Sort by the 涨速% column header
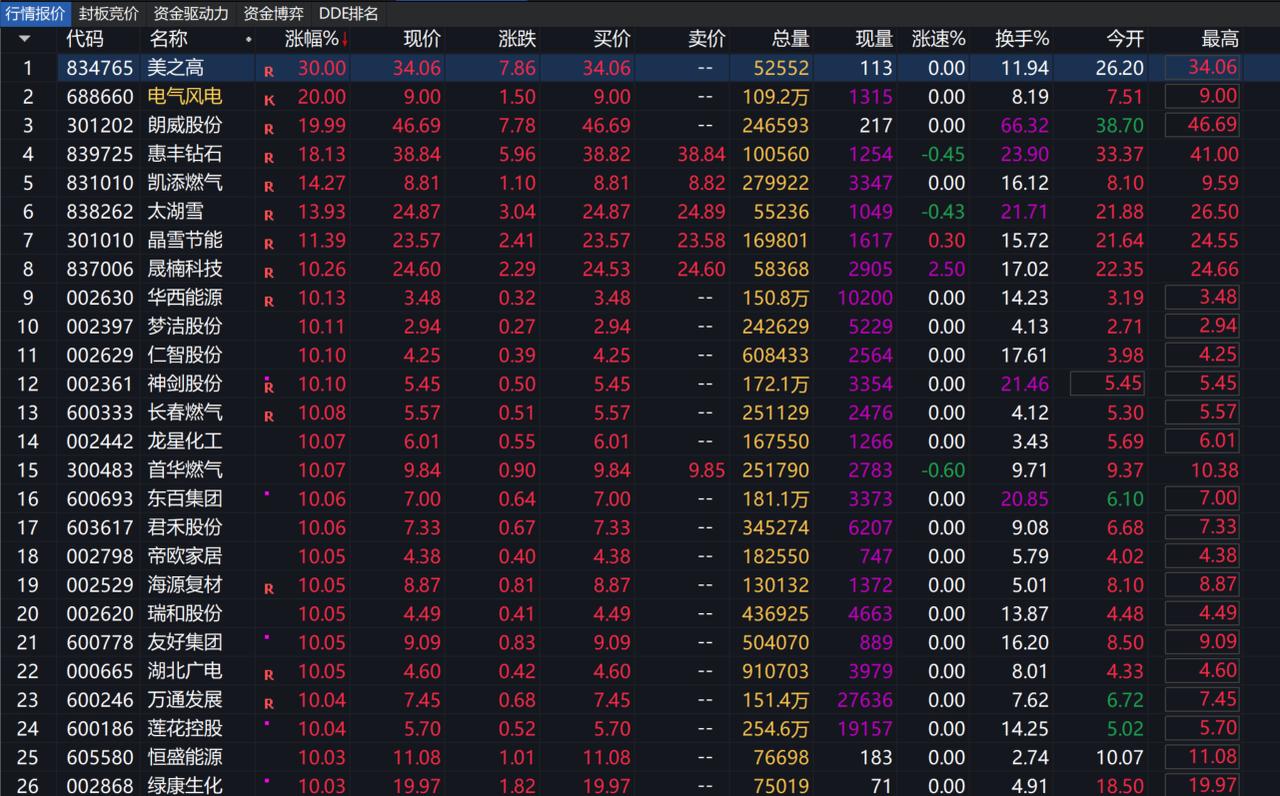This screenshot has height=796, width=1280. (939, 39)
